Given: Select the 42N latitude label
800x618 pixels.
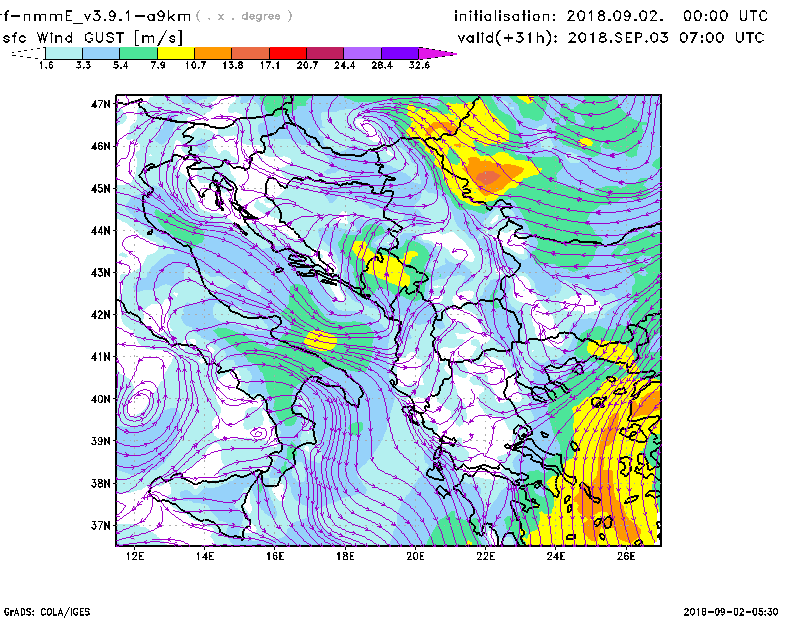Looking at the screenshot, I should 101,315.
